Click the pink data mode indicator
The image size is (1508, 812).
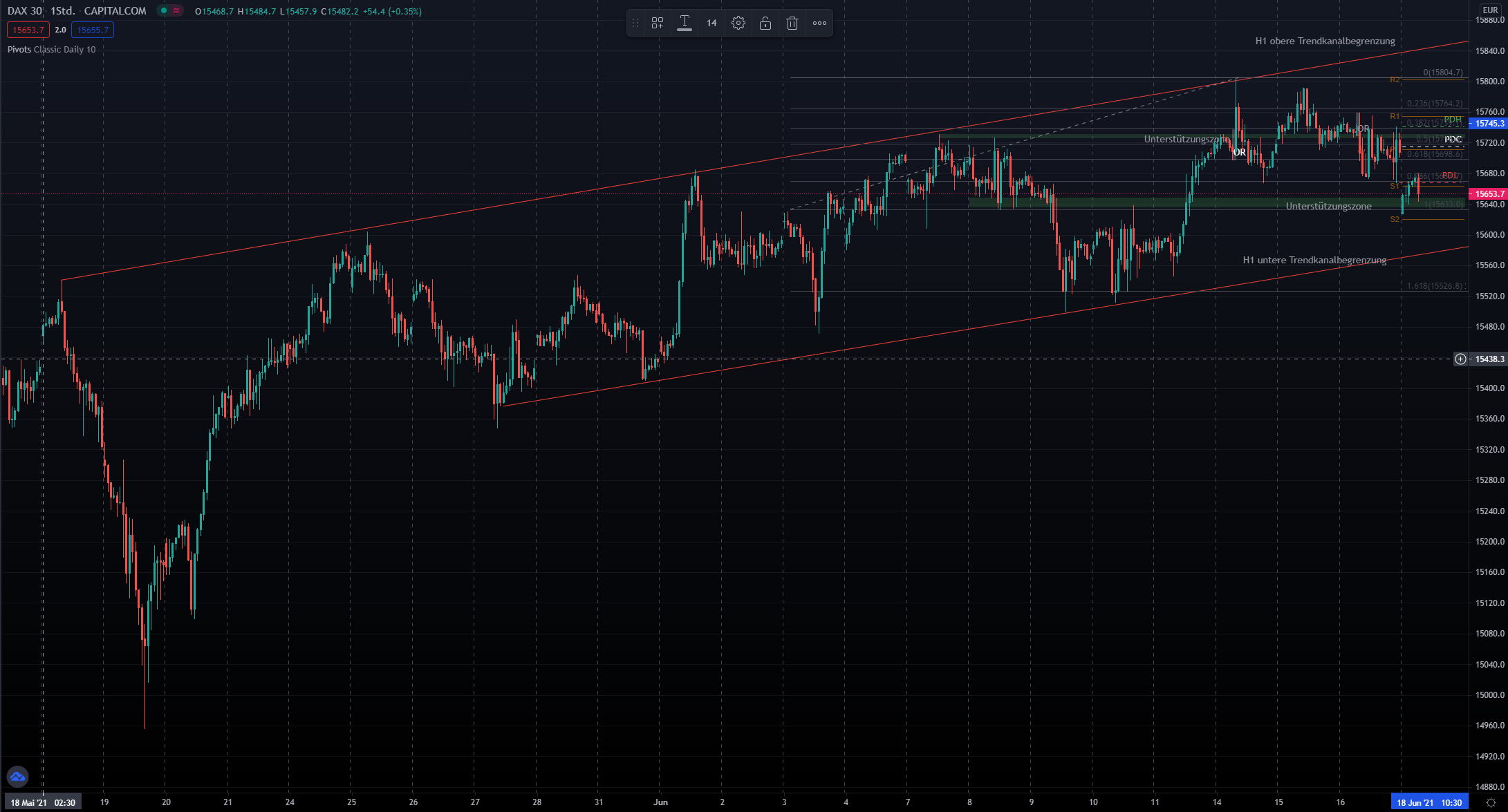tap(177, 11)
